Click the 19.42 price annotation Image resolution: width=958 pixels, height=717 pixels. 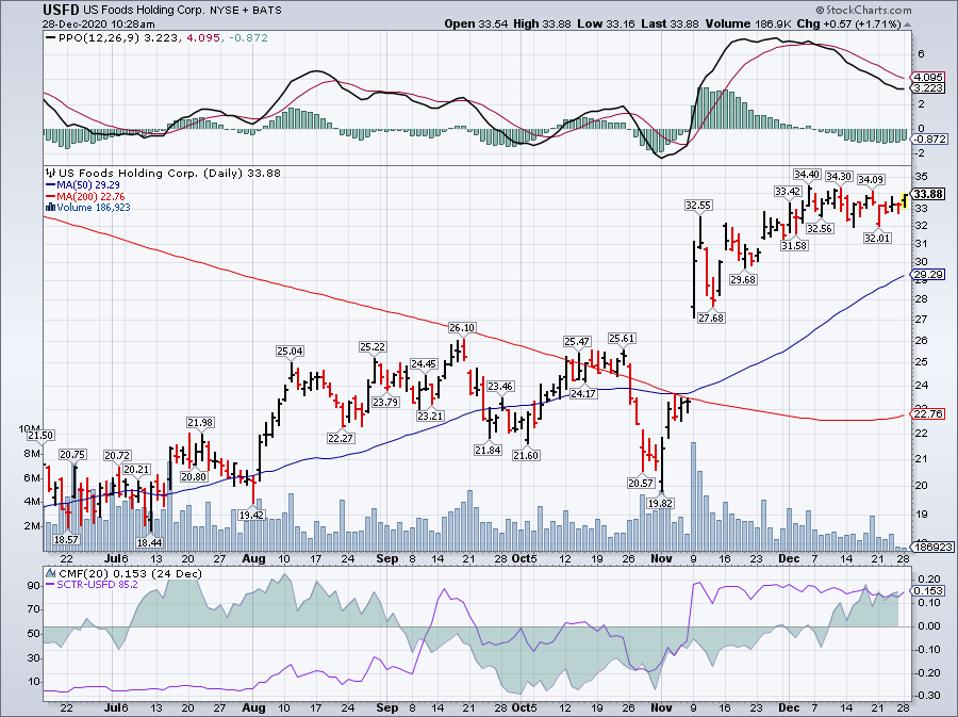[251, 515]
